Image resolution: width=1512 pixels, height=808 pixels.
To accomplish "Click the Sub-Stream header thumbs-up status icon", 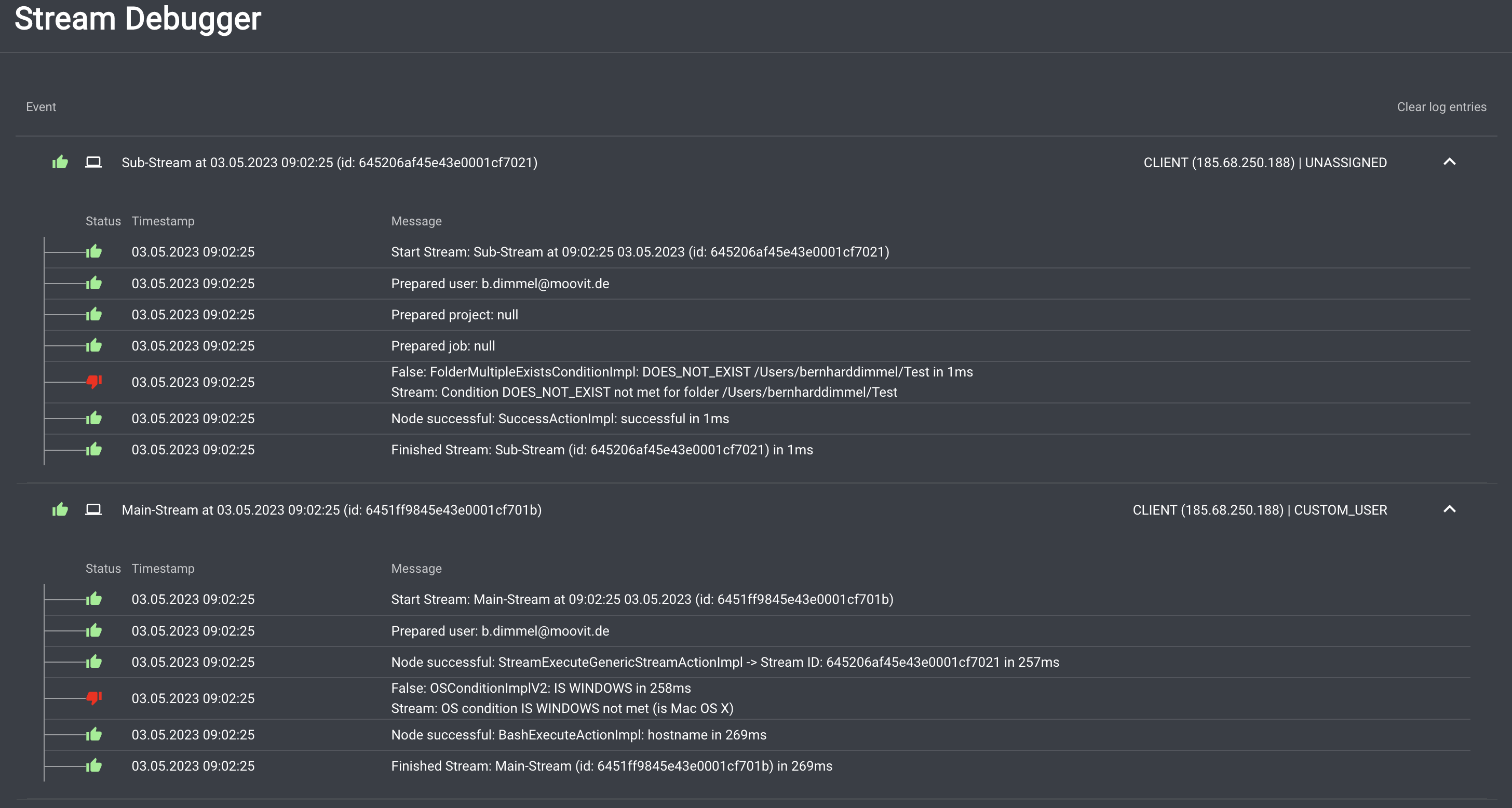I will 60,162.
